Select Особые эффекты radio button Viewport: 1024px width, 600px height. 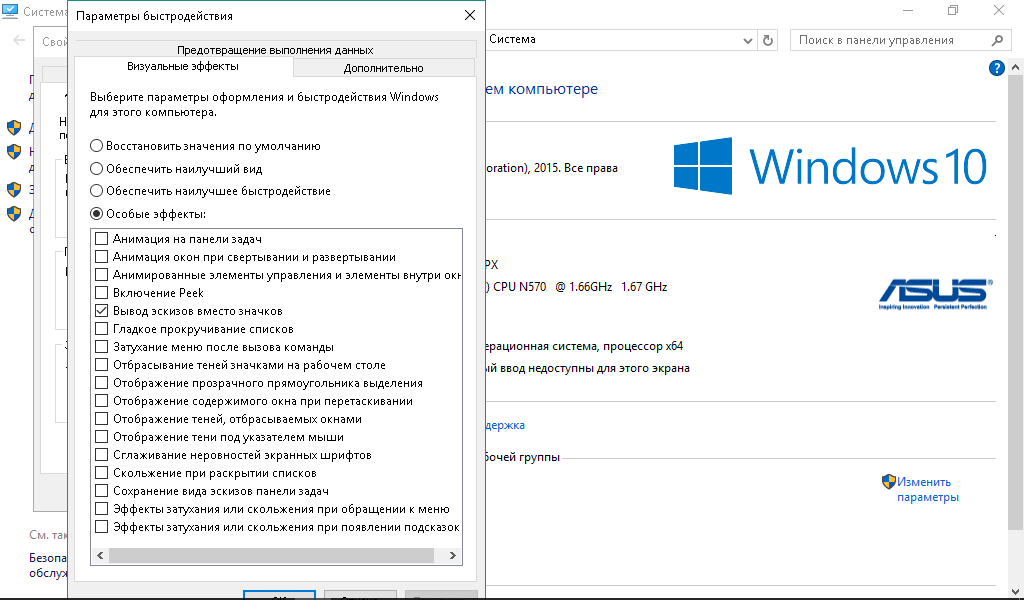point(97,214)
